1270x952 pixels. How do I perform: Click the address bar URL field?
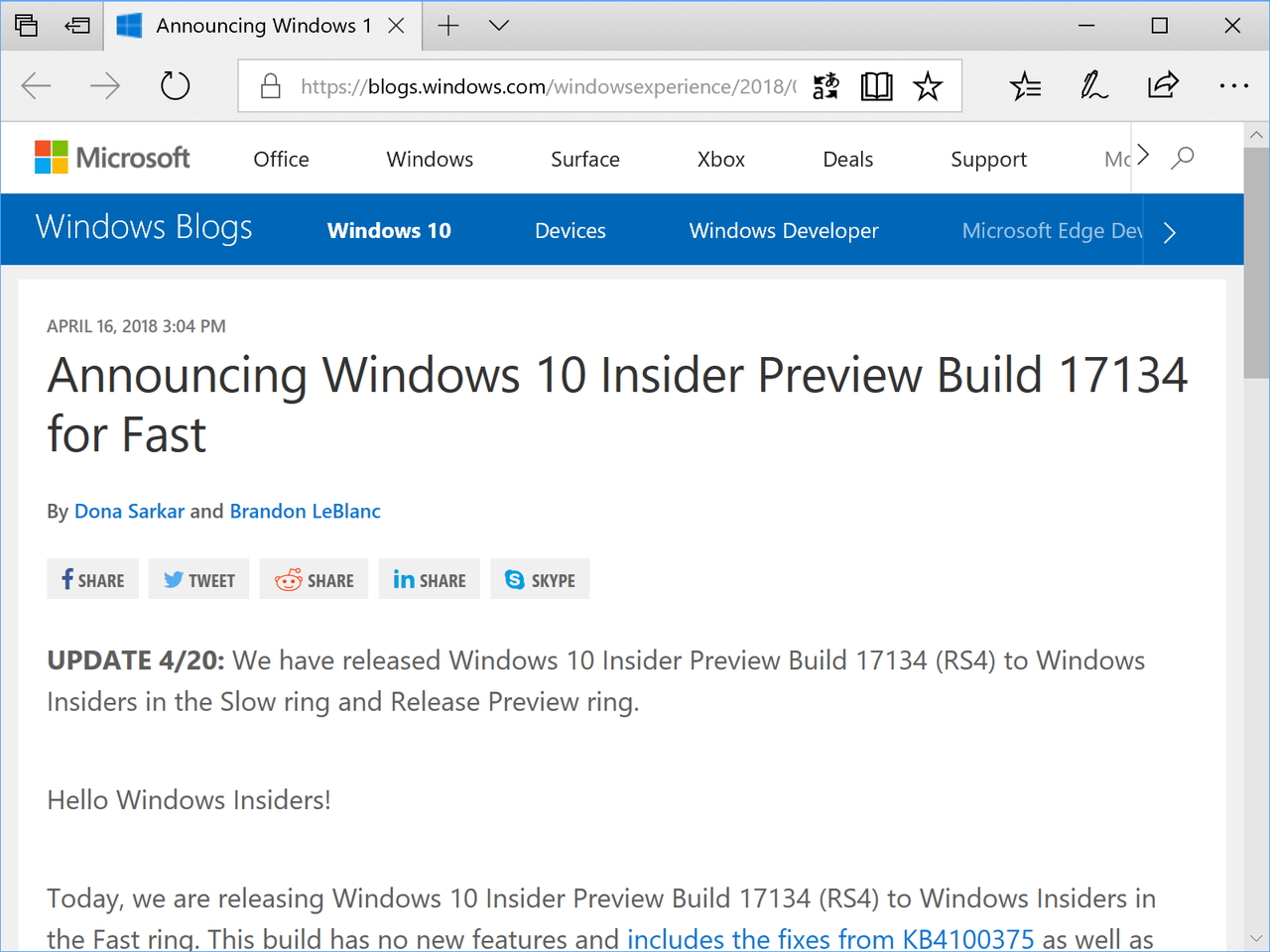tap(546, 86)
